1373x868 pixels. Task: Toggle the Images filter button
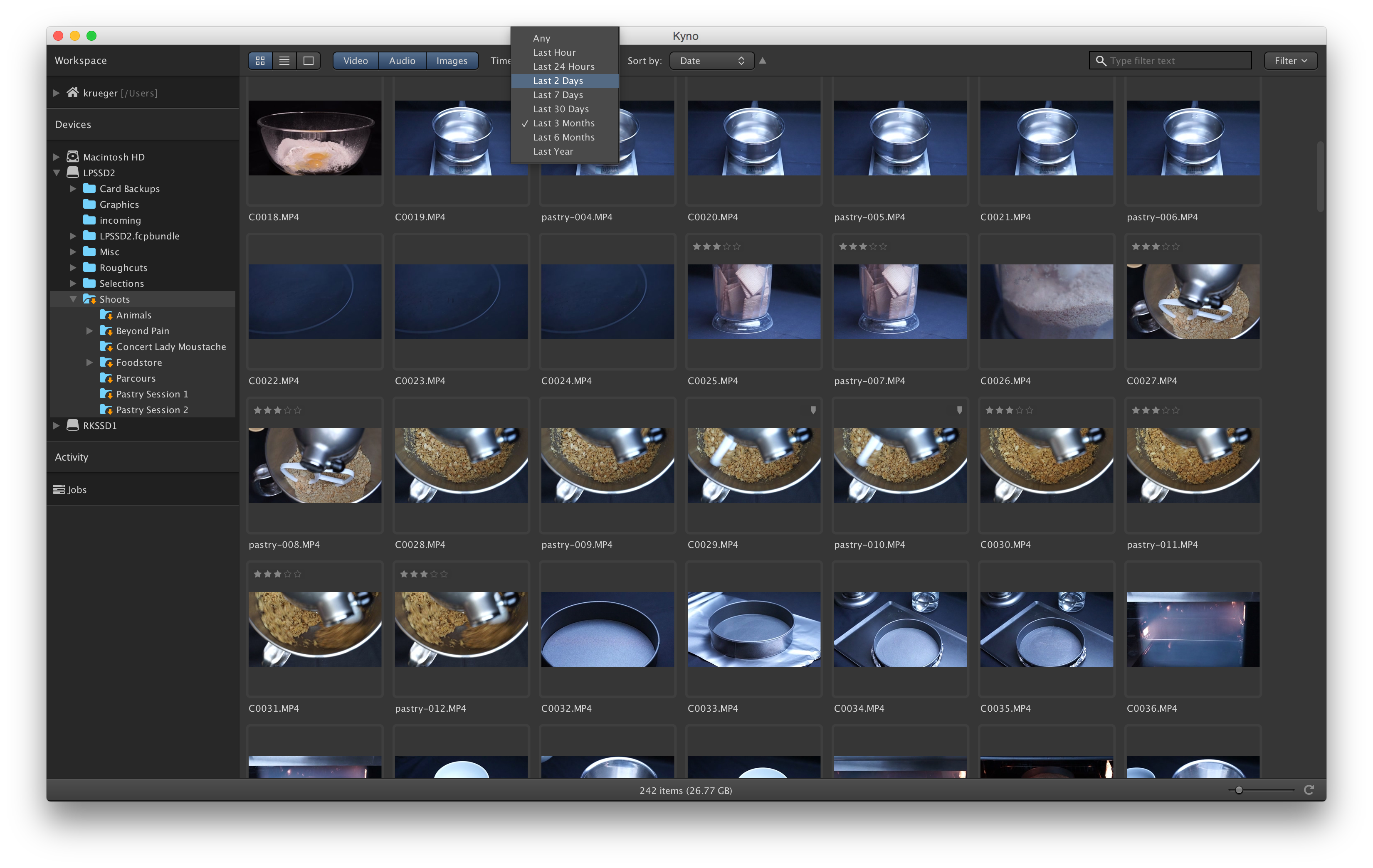click(452, 61)
